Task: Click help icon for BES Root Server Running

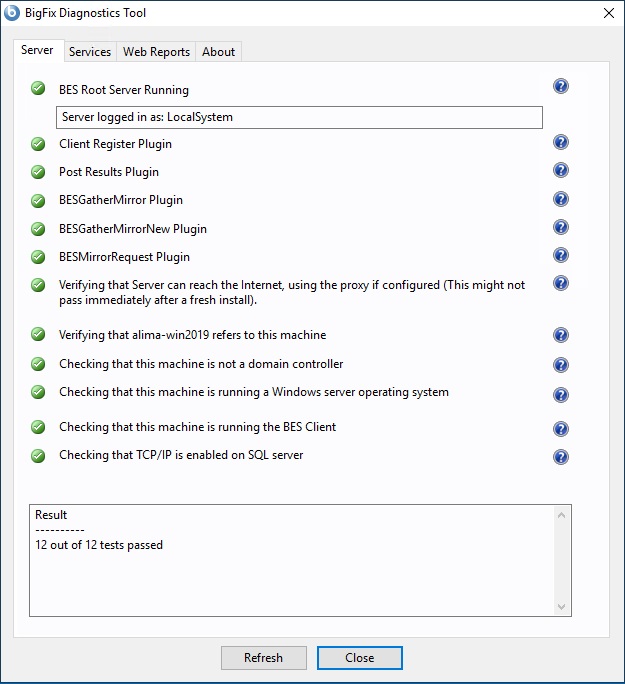Action: coord(561,87)
